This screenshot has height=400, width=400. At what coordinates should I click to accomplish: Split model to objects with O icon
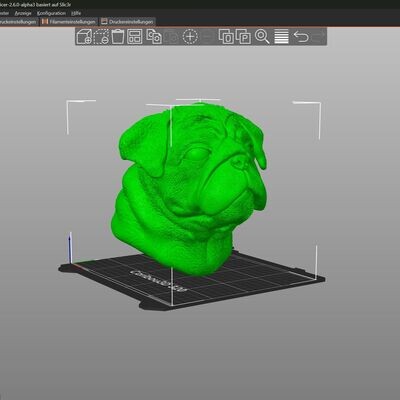226,37
